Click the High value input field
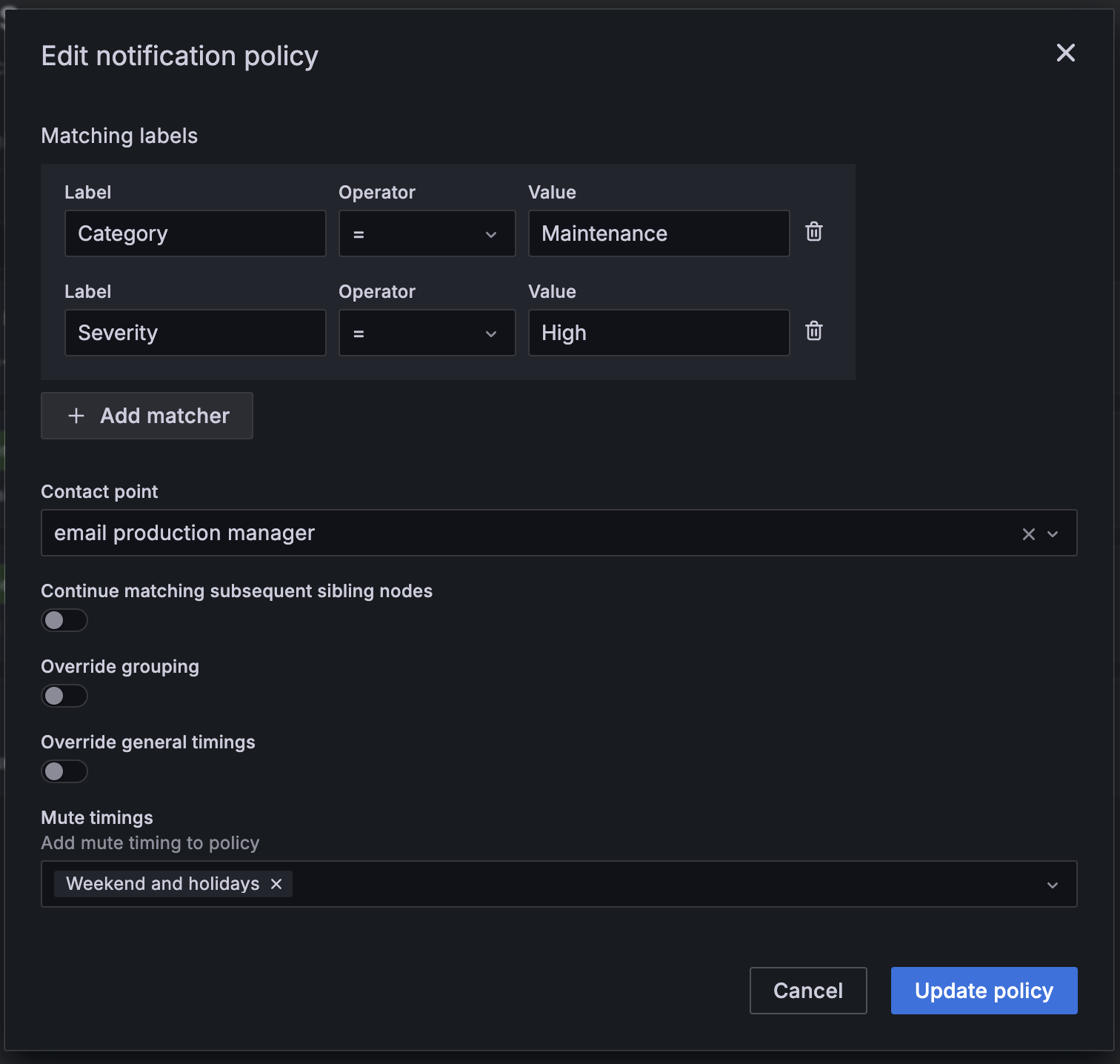 (659, 333)
